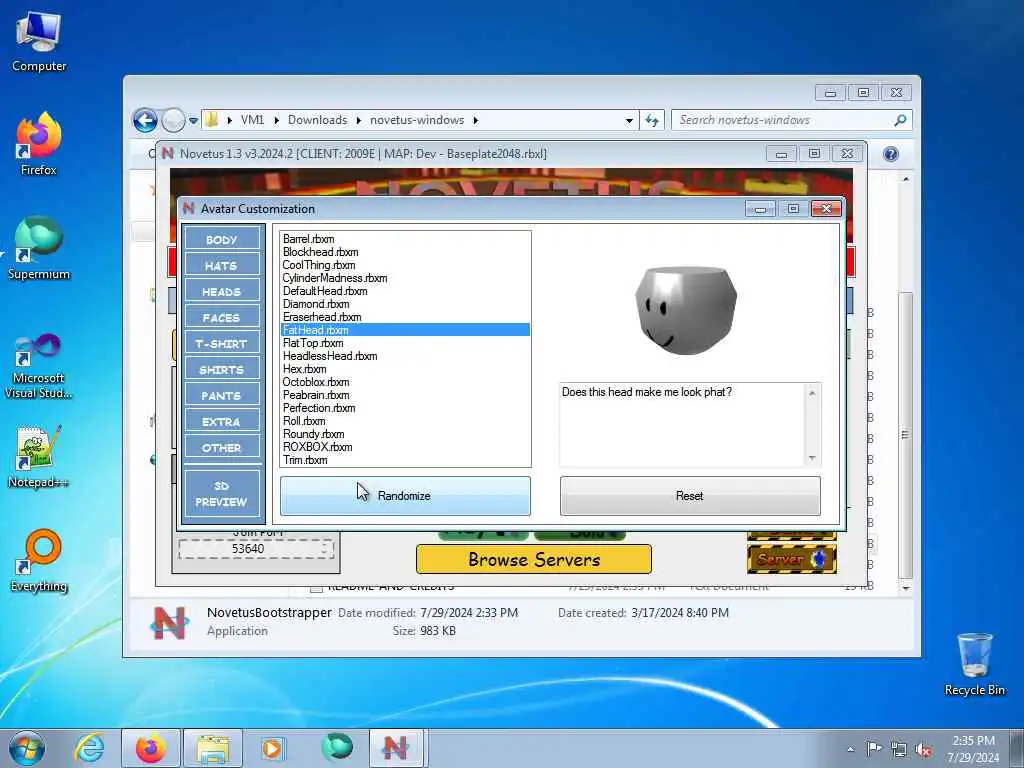Click the Downloads breadcrumb in address bar

(317, 120)
